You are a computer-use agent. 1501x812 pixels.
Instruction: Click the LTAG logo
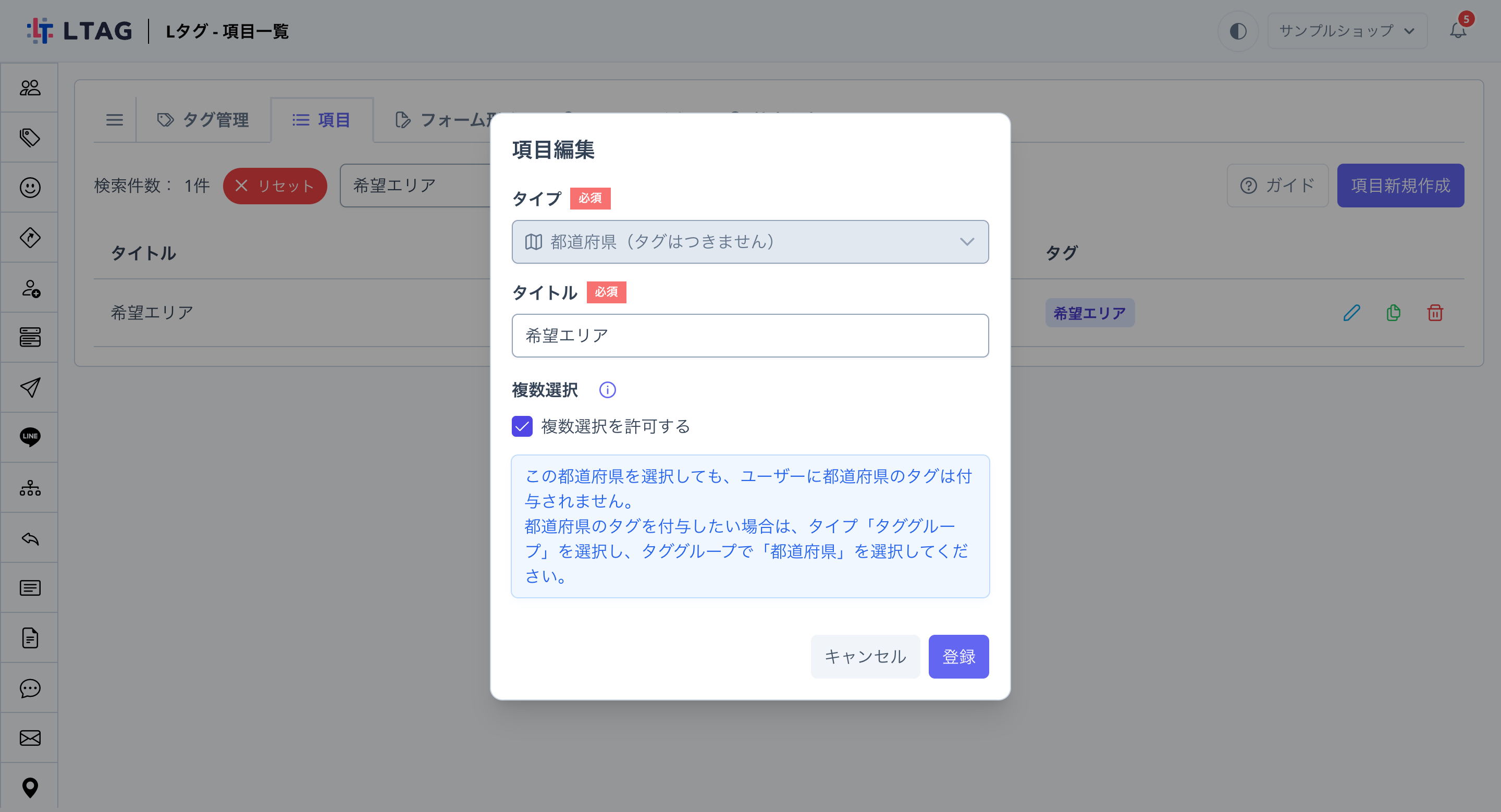[x=79, y=31]
